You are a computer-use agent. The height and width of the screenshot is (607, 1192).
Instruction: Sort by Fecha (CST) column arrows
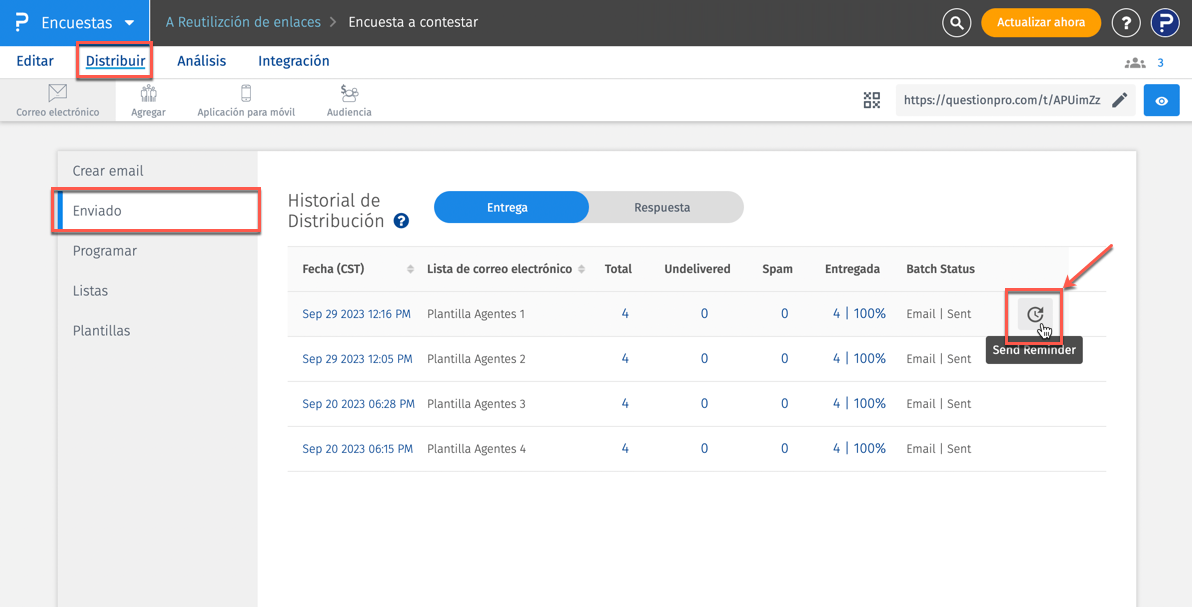point(411,270)
